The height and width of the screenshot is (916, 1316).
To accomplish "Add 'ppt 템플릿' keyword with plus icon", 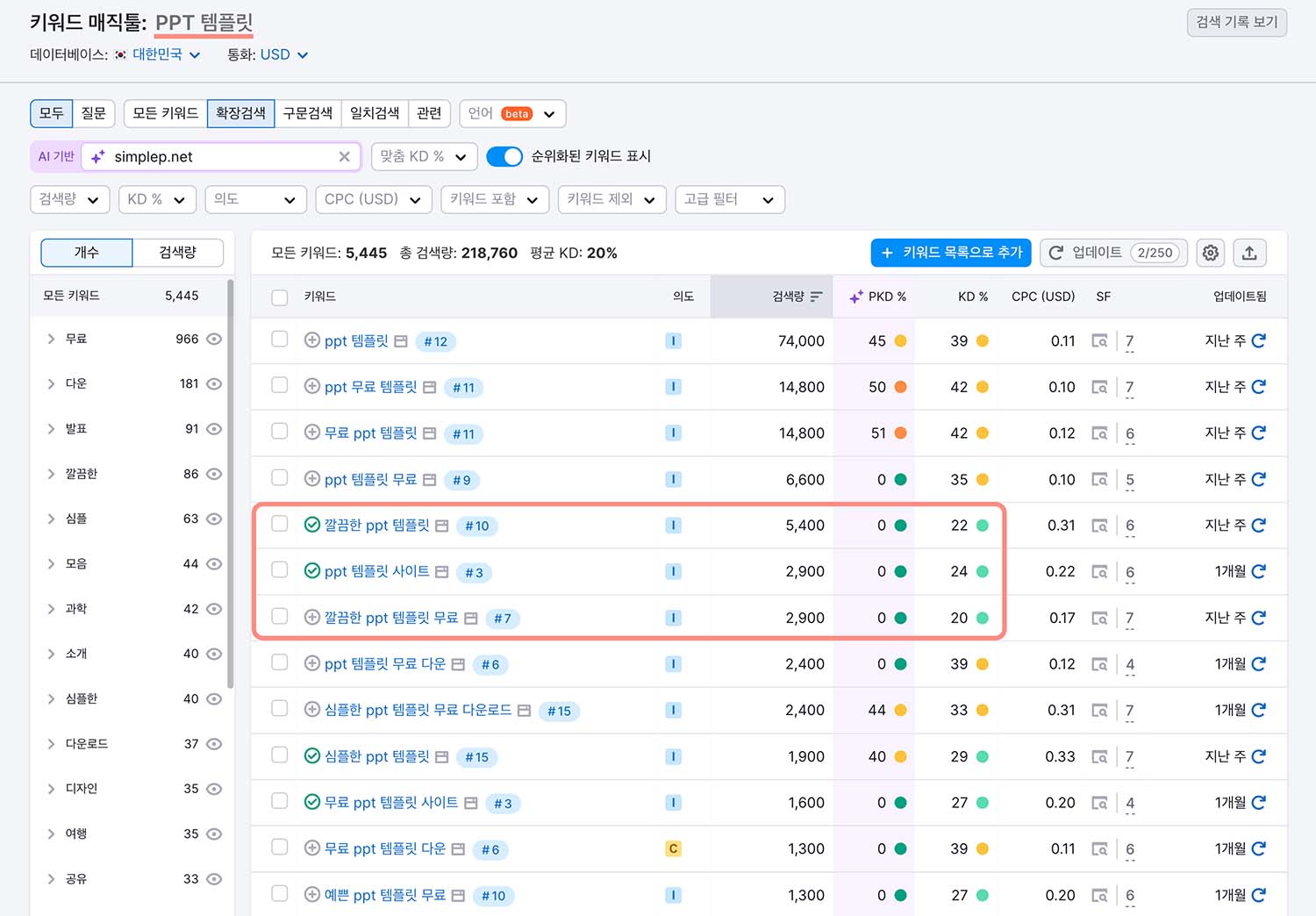I will click(311, 340).
